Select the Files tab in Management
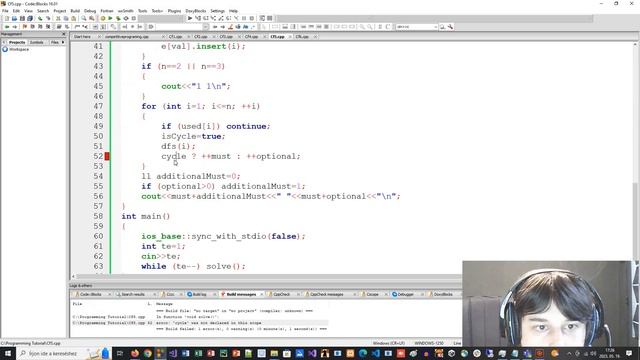Viewport: 640px width, 360px height. (x=55, y=42)
